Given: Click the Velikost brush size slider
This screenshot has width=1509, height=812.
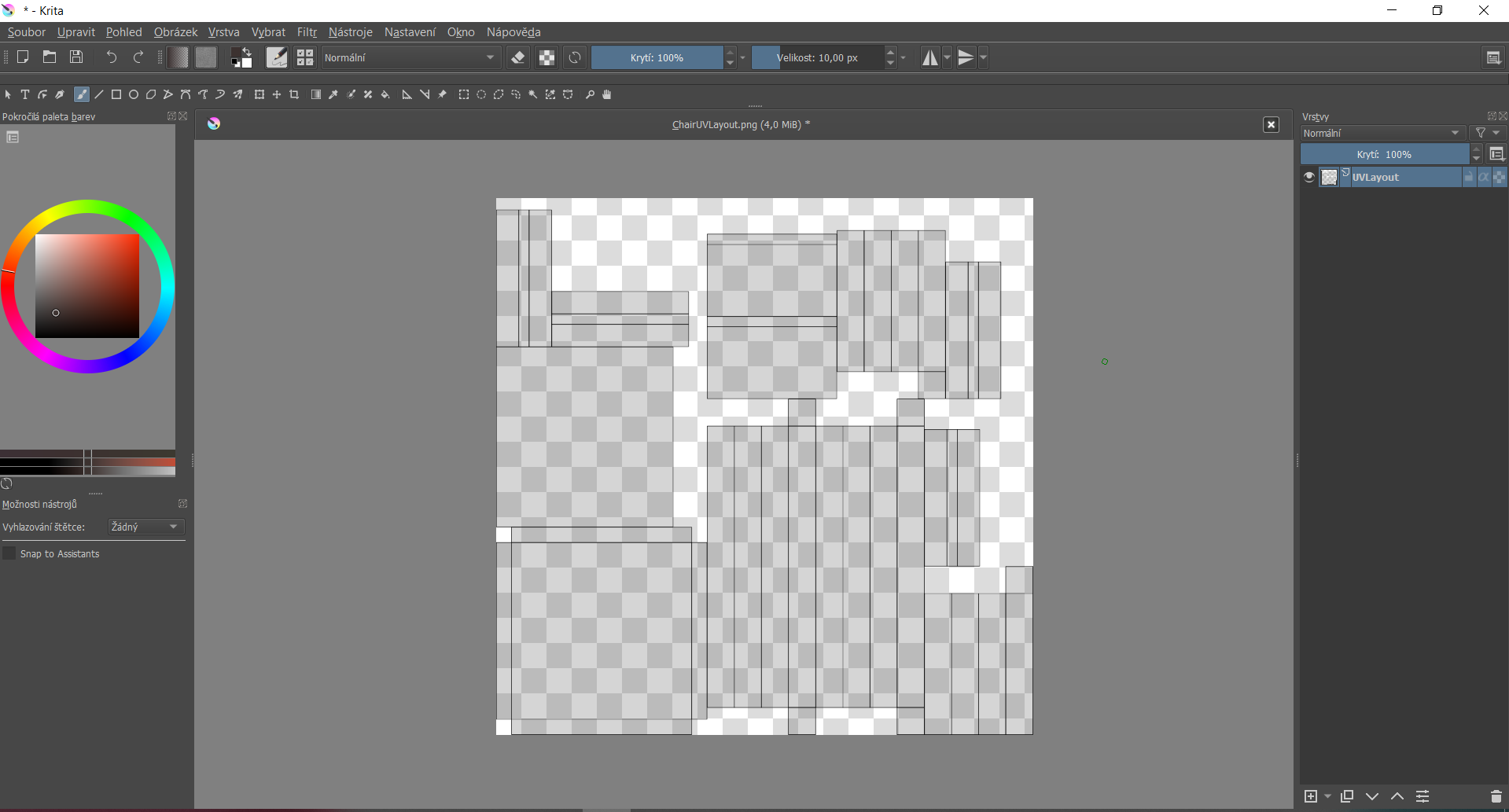Looking at the screenshot, I should (817, 57).
